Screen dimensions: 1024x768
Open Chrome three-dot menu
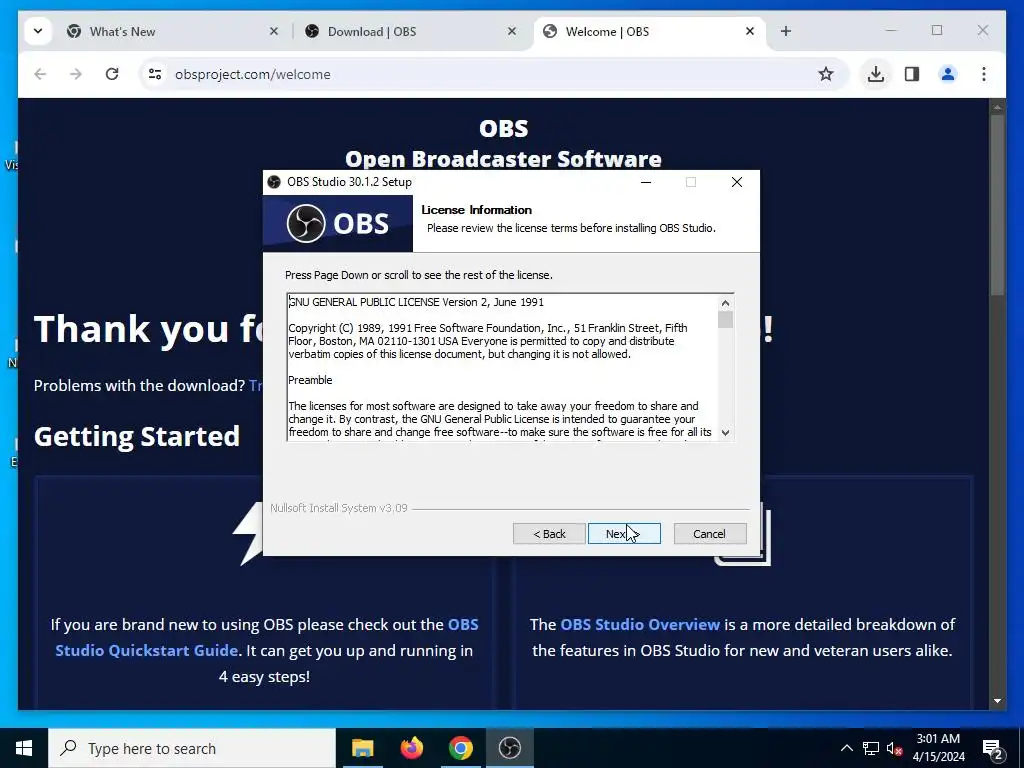pyautogui.click(x=984, y=74)
